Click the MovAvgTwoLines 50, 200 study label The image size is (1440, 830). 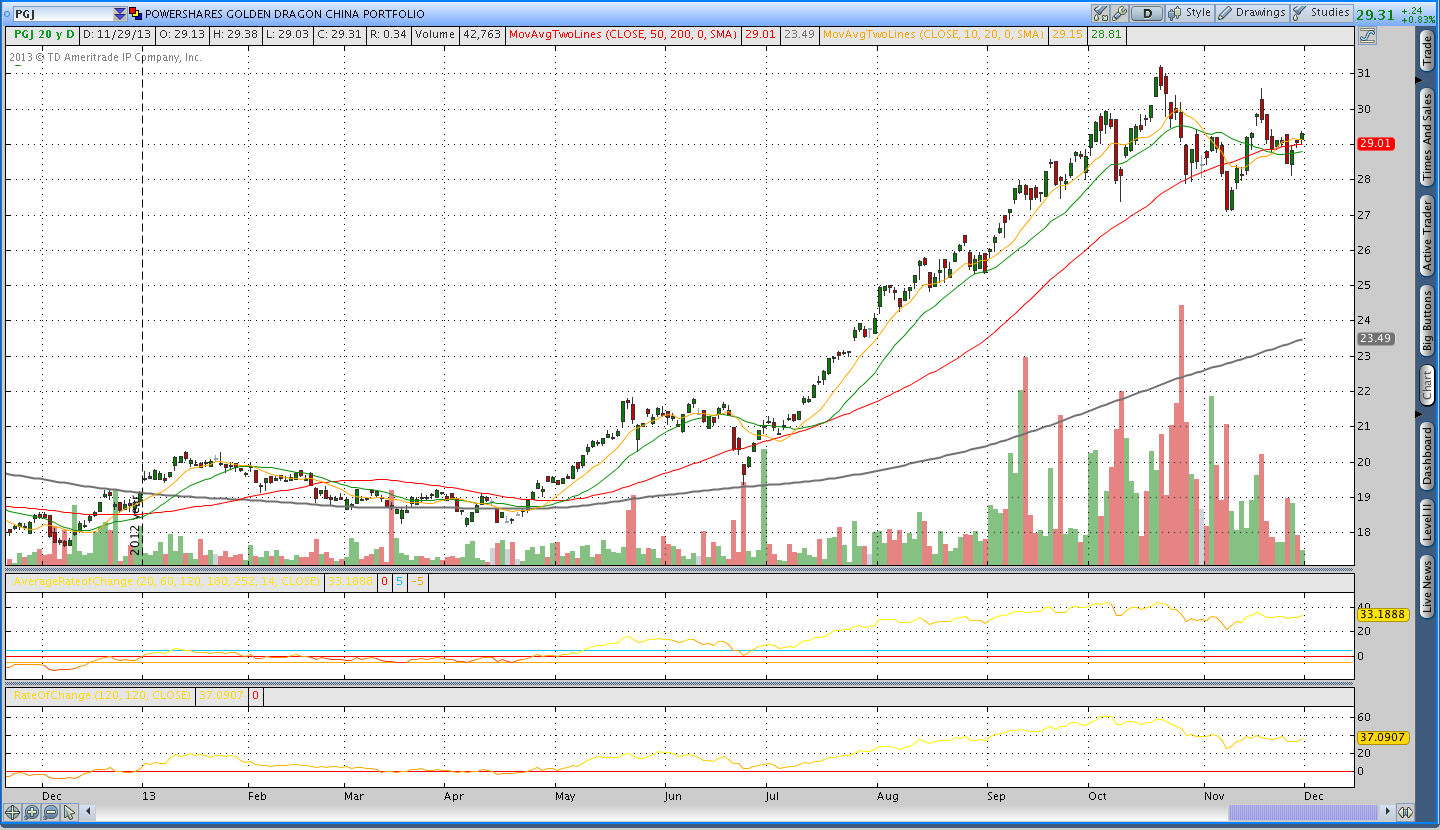point(623,34)
